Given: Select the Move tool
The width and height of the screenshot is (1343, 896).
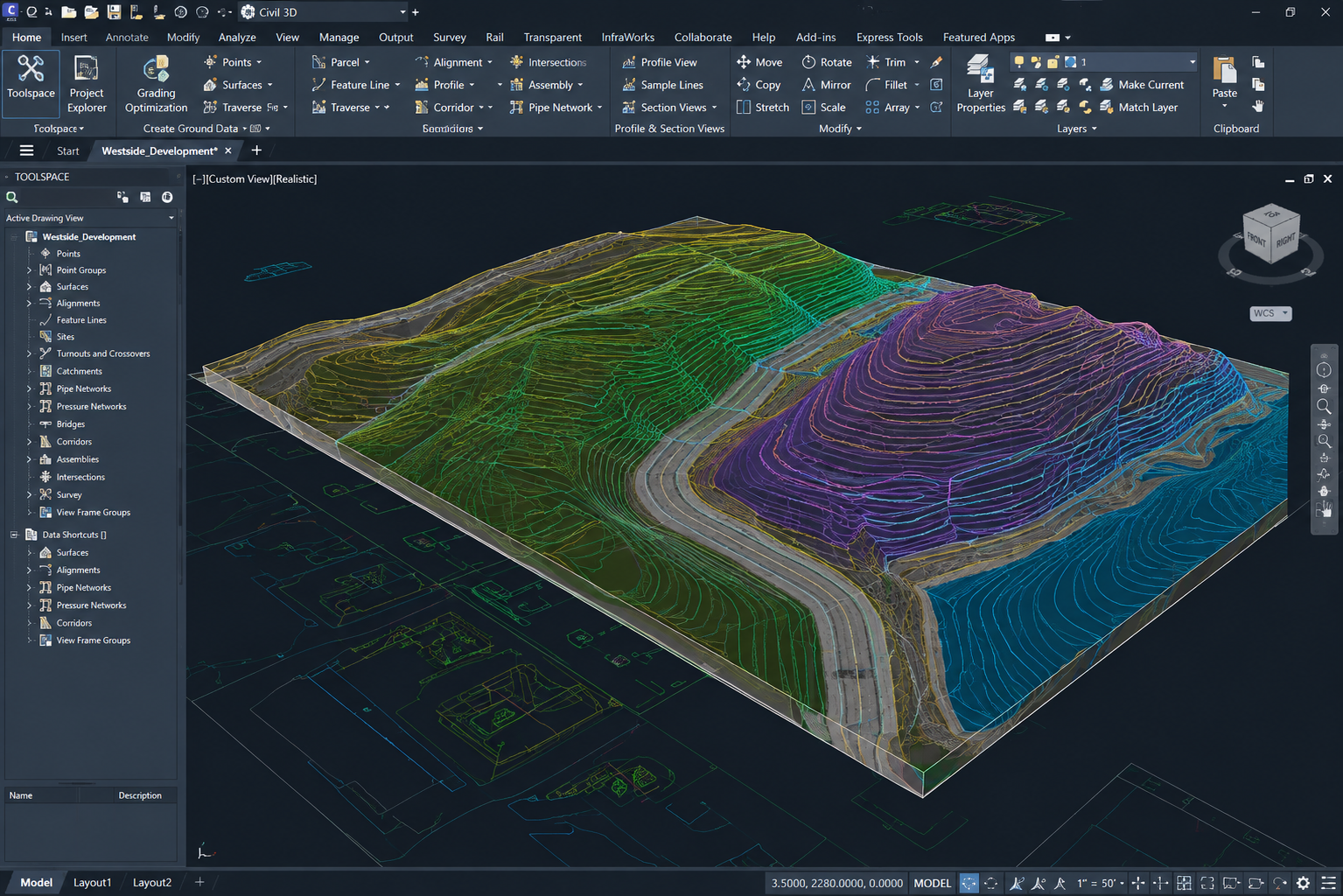Looking at the screenshot, I should coord(759,62).
